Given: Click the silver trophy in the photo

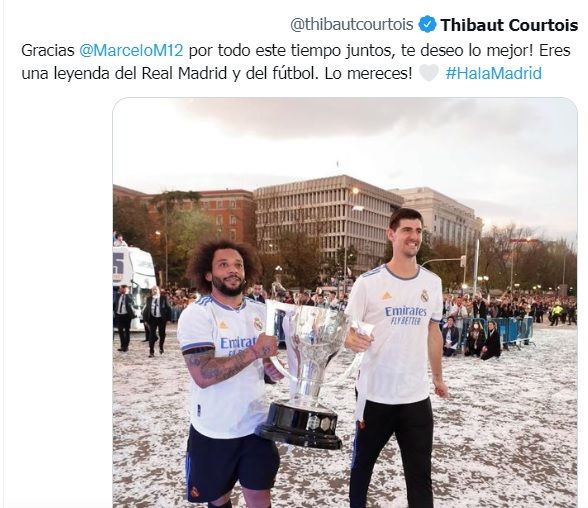Looking at the screenshot, I should (x=308, y=373).
